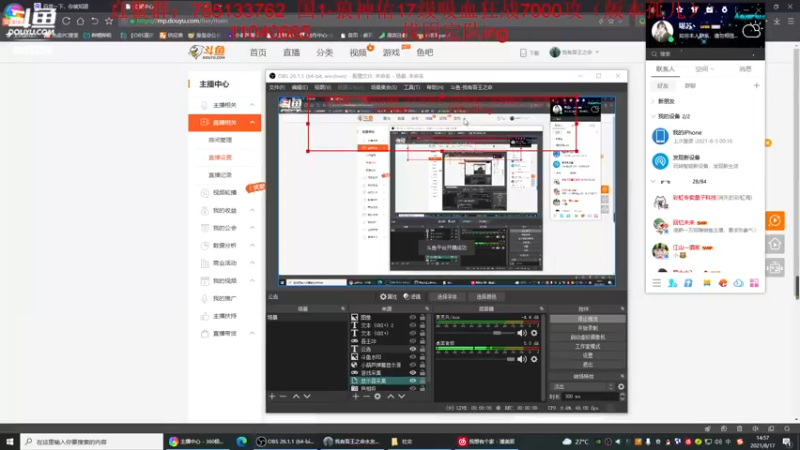
Task: Expand the 直播带货 sidebar section
Action: (252, 333)
